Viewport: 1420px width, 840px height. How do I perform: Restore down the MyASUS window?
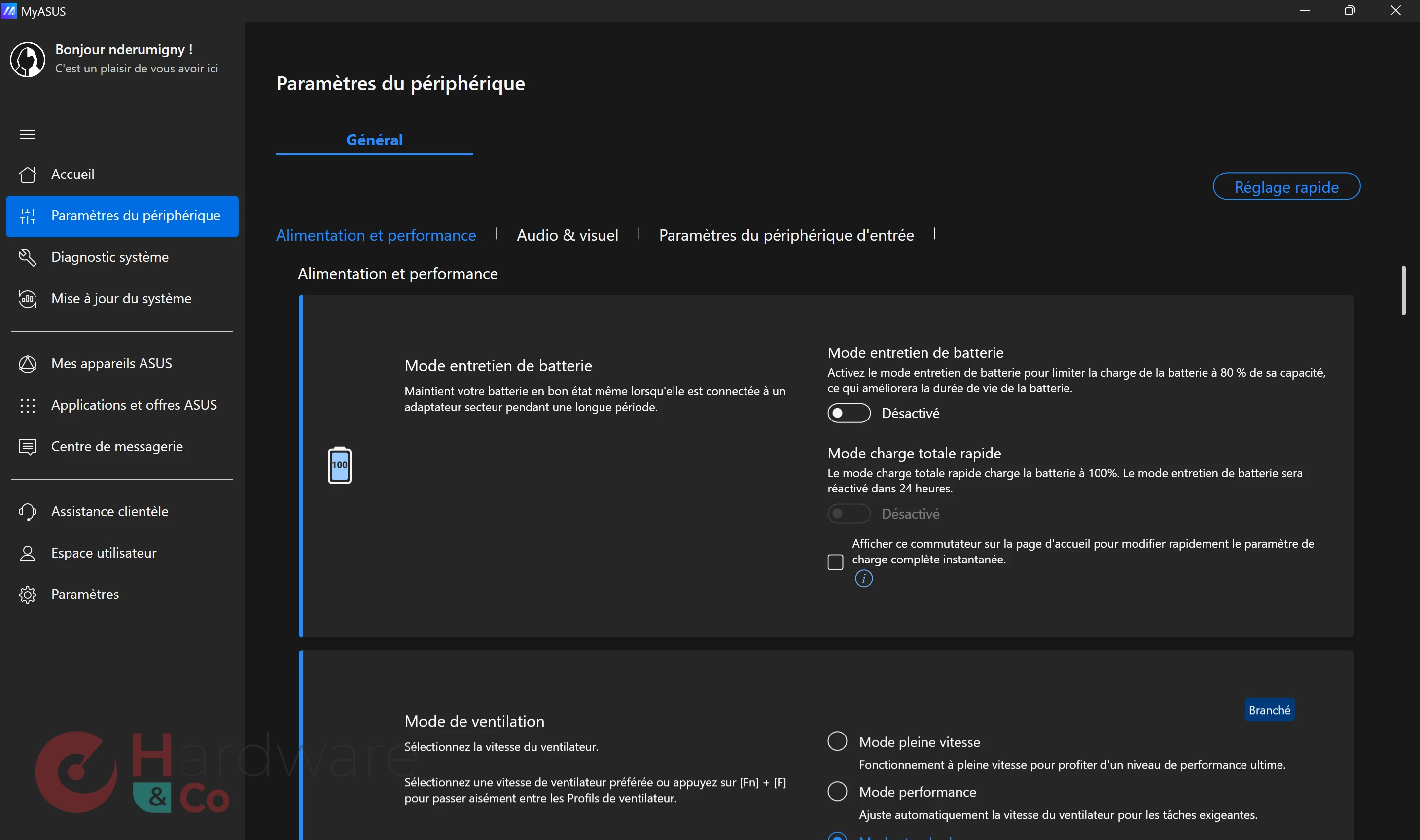pyautogui.click(x=1349, y=11)
